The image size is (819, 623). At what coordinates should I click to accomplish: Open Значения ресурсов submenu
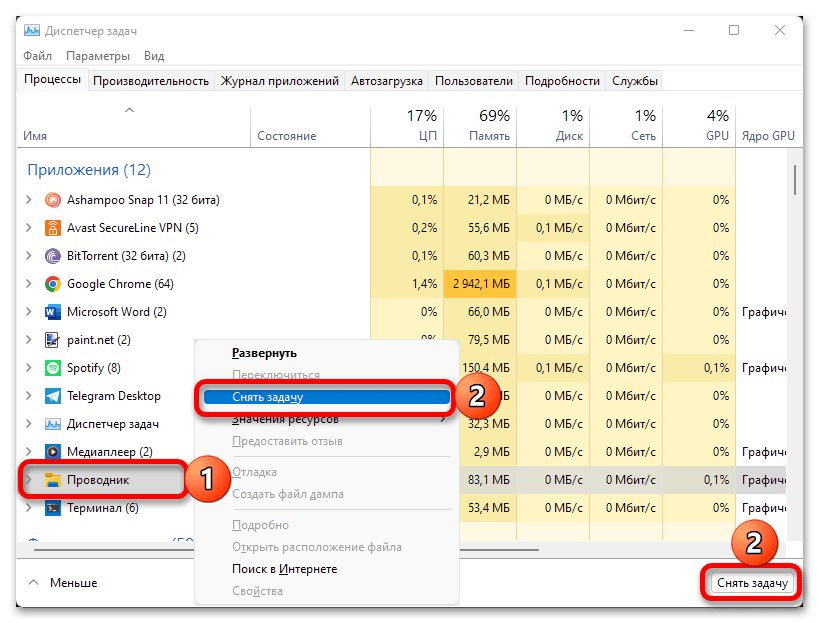(x=327, y=419)
